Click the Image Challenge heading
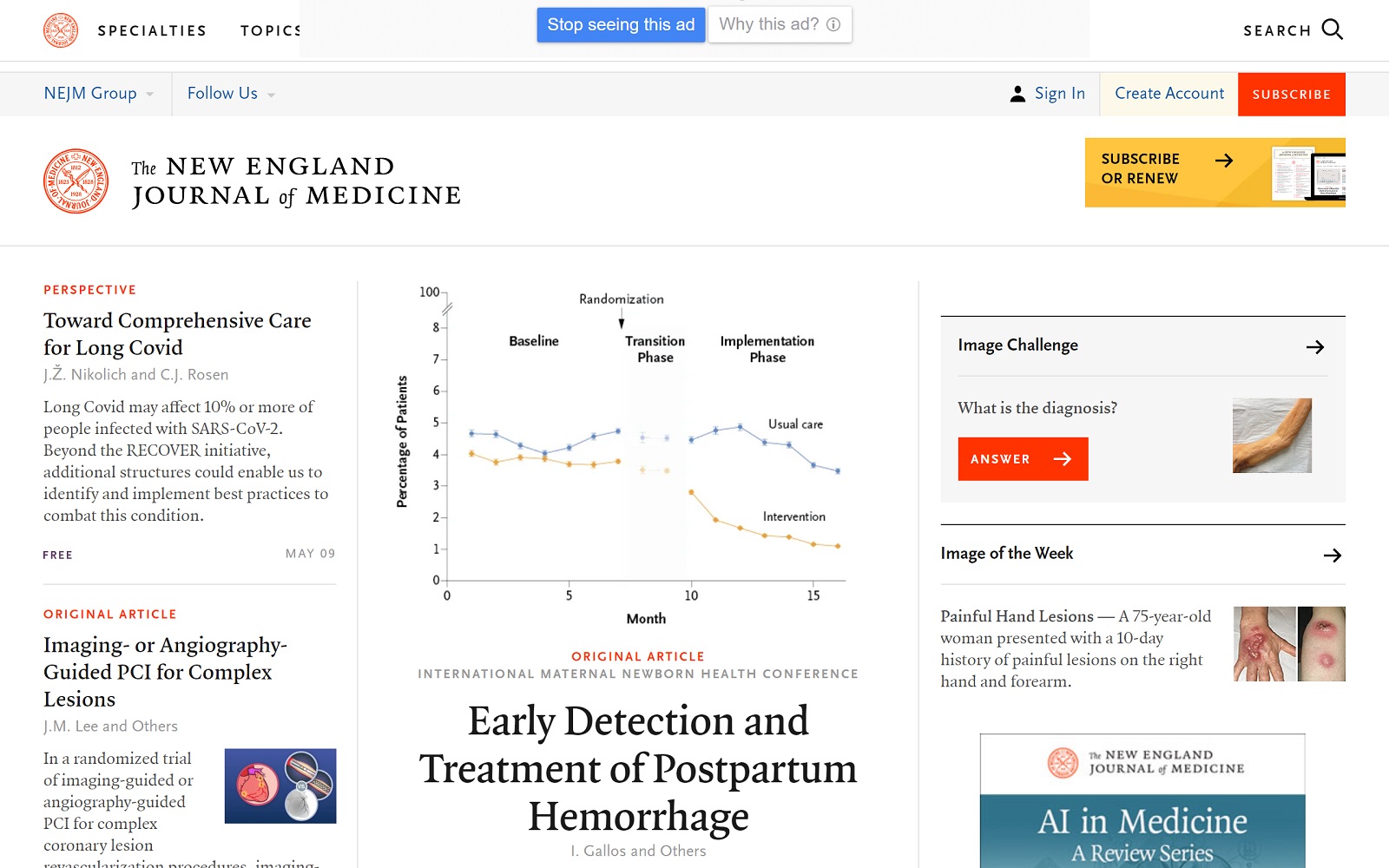The image size is (1389, 868). [1017, 345]
